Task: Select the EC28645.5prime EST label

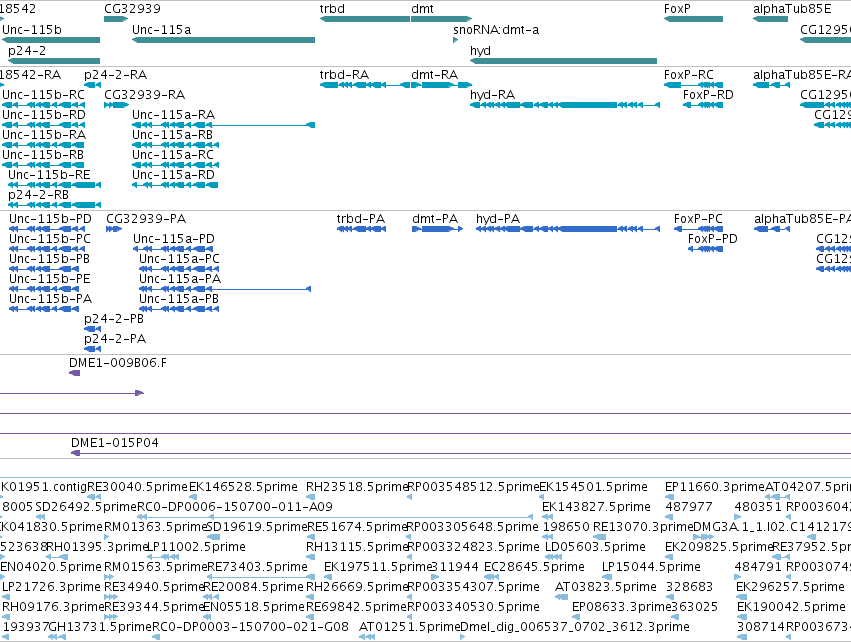Action: [x=534, y=567]
